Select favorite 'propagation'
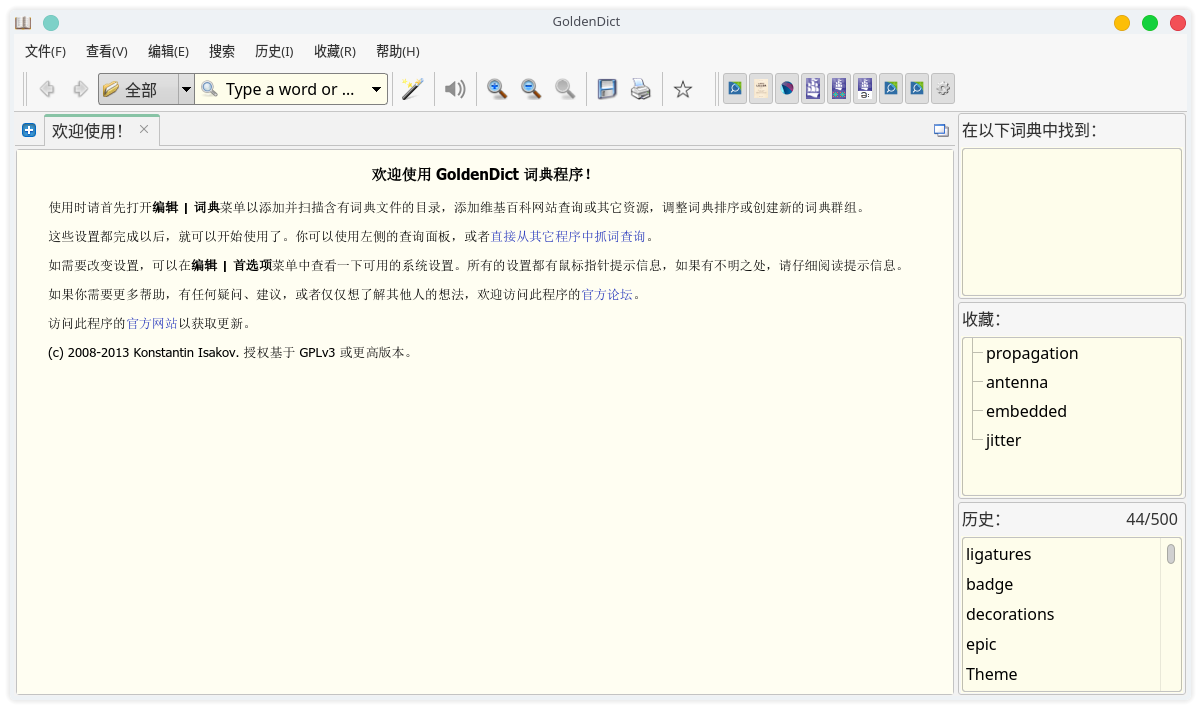Screen dimensions: 1201x710 click(1032, 353)
